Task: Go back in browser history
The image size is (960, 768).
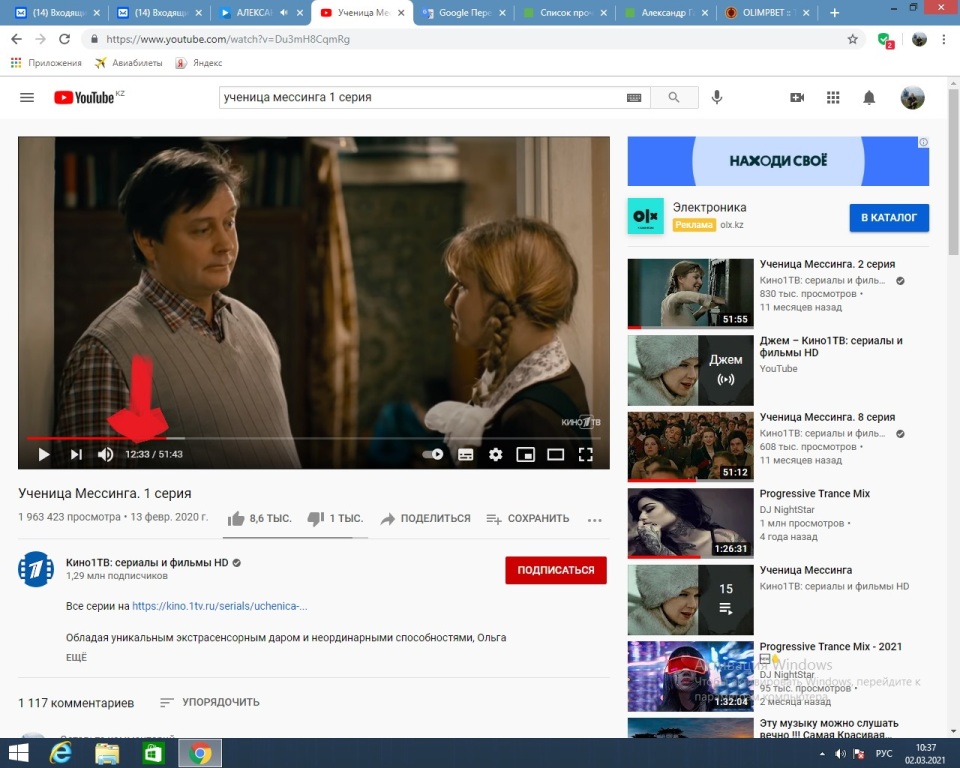Action: pyautogui.click(x=17, y=39)
